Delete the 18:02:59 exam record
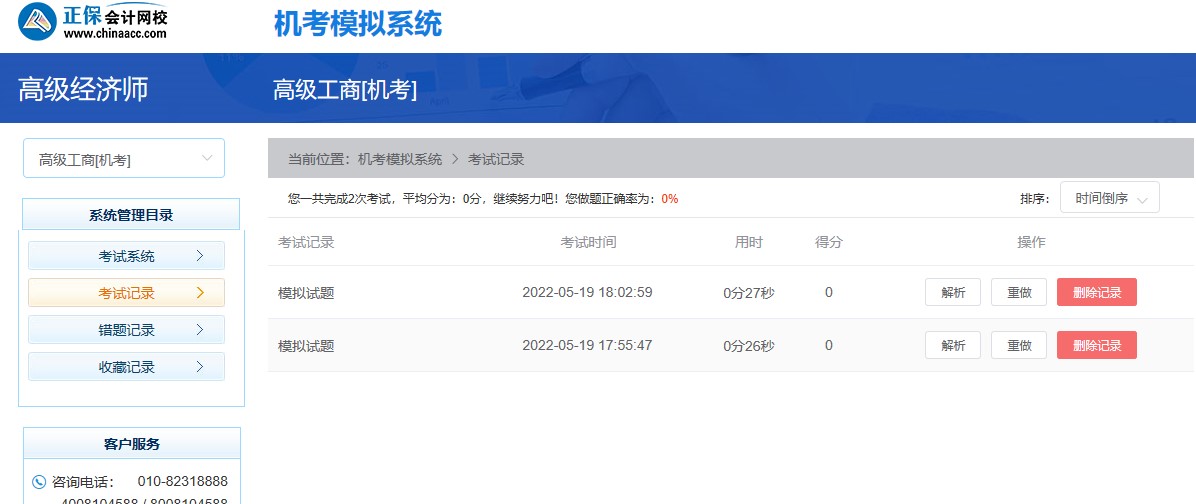This screenshot has width=1196, height=504. coord(1096,292)
